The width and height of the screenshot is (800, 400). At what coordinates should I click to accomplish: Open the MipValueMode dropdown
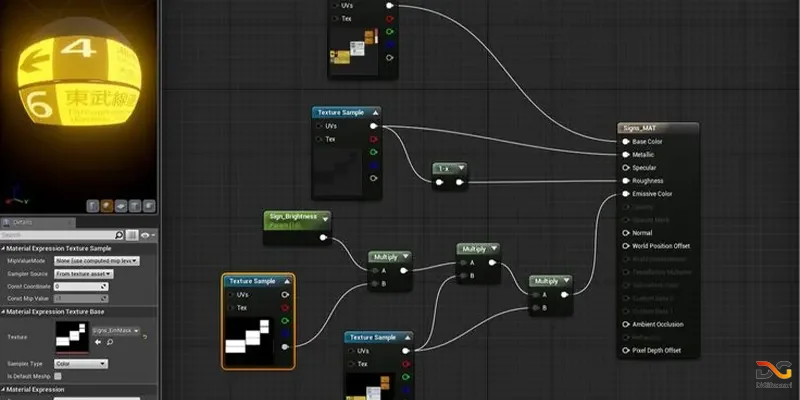tap(96, 260)
